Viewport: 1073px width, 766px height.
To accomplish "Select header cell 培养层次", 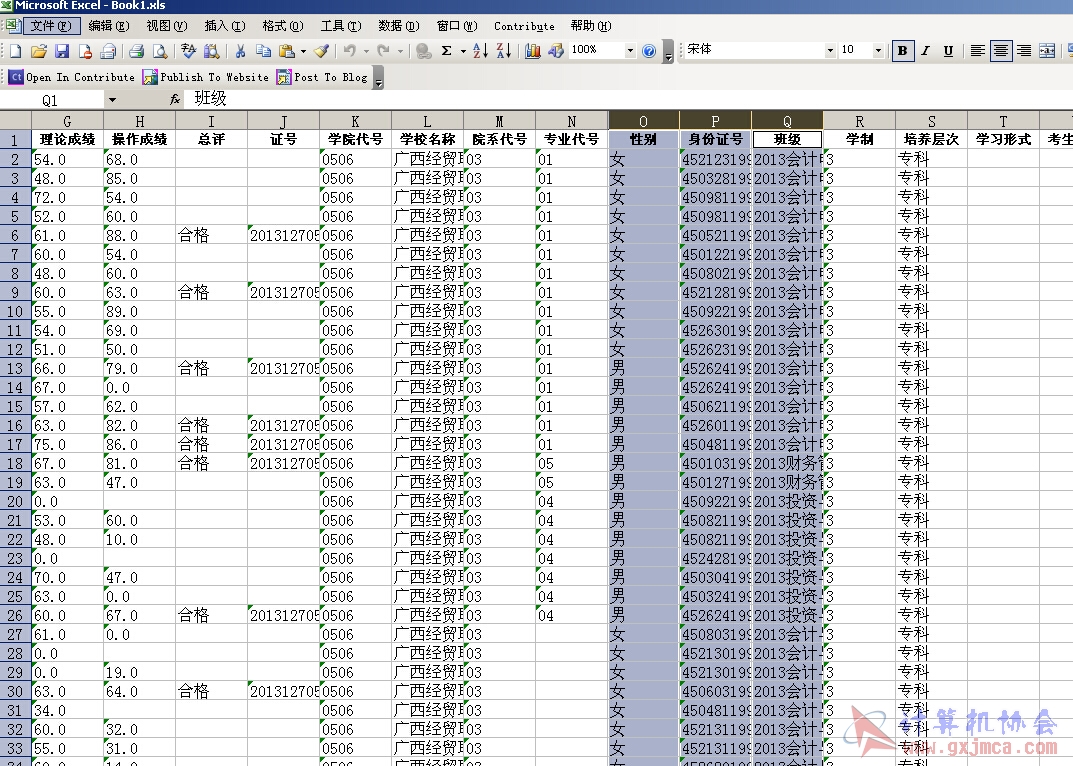I will pyautogui.click(x=931, y=139).
